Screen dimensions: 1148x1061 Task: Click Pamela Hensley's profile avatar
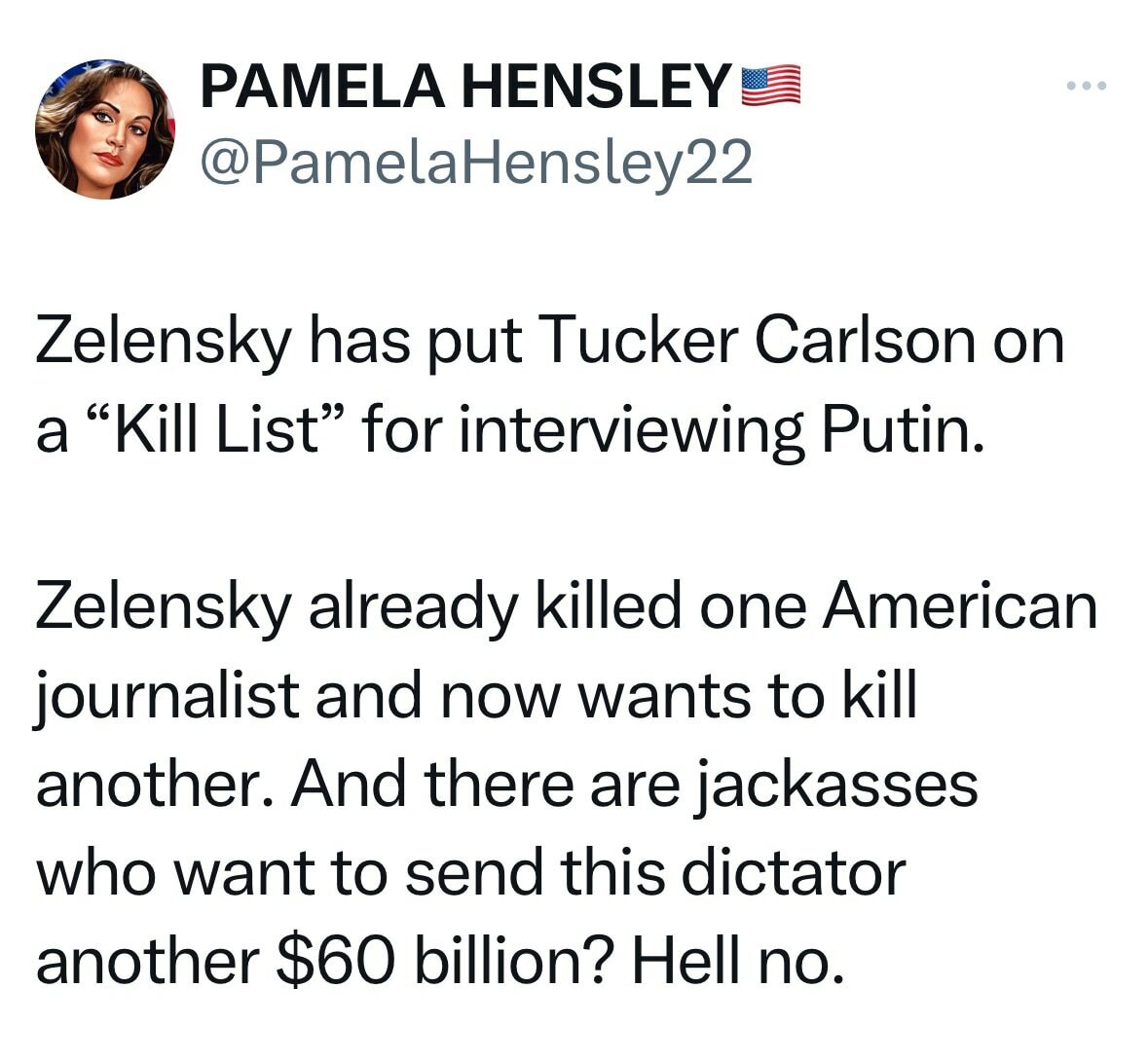pyautogui.click(x=104, y=129)
